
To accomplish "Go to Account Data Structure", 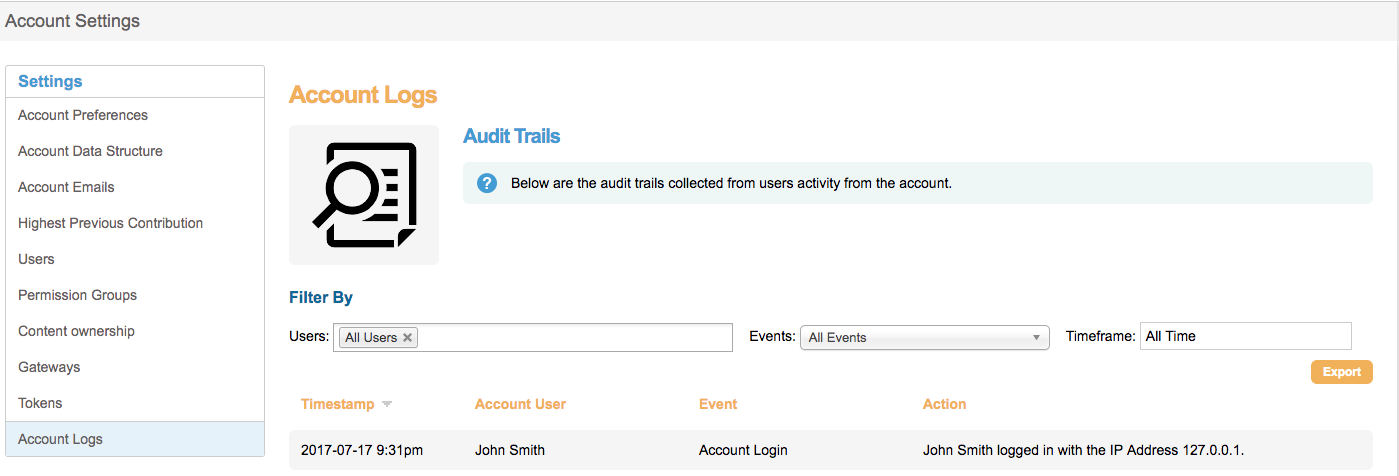I will coord(90,151).
